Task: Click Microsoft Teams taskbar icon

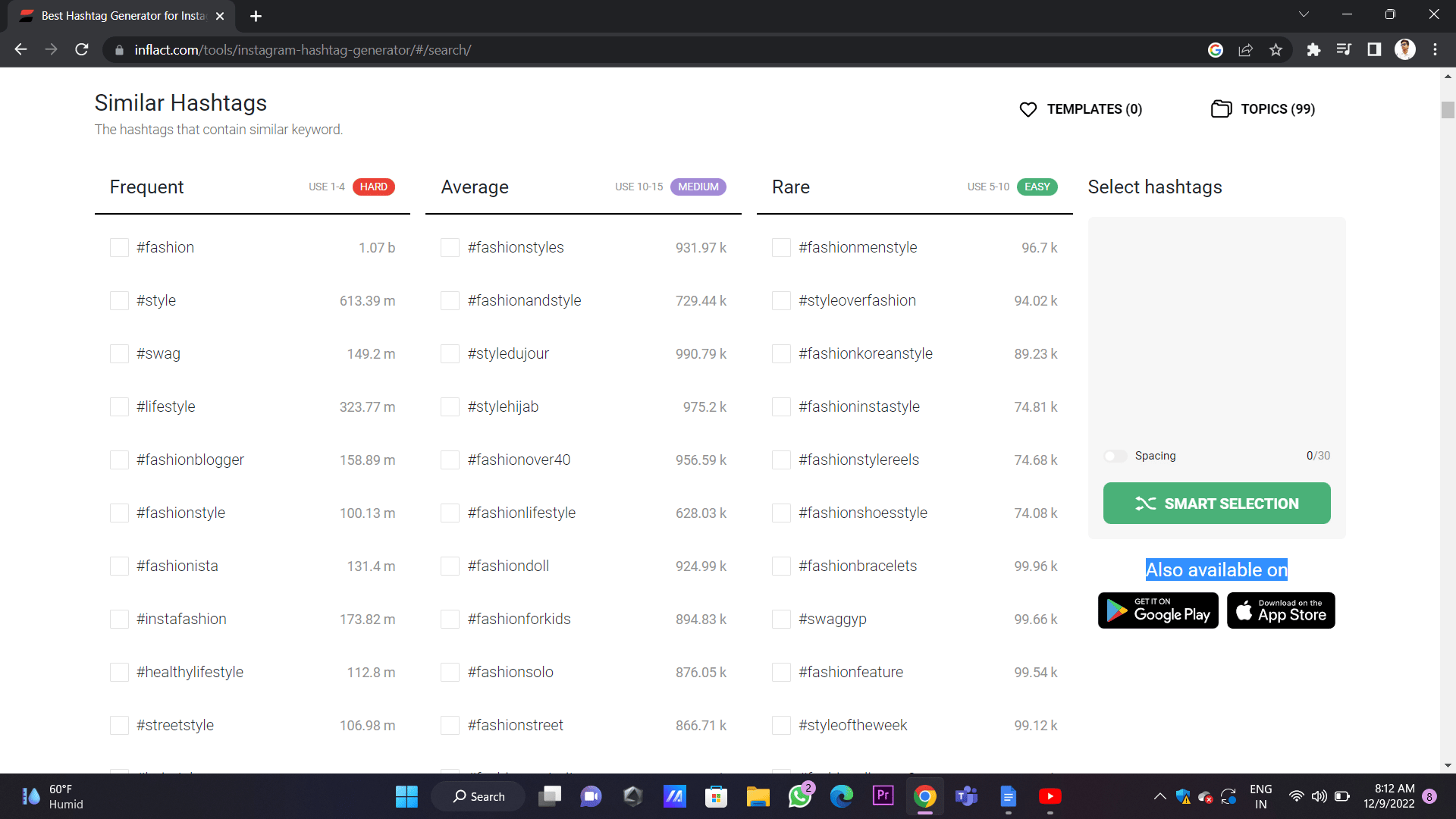Action: pyautogui.click(x=967, y=796)
